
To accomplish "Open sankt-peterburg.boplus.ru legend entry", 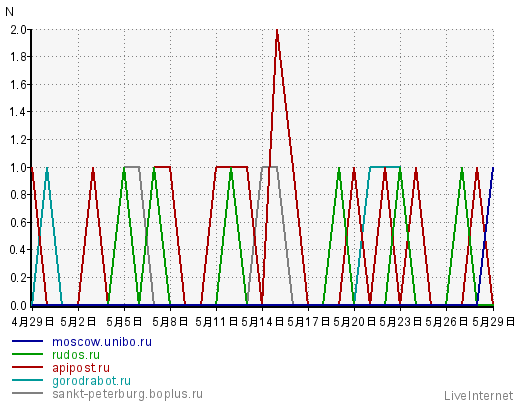I will (x=127, y=394).
